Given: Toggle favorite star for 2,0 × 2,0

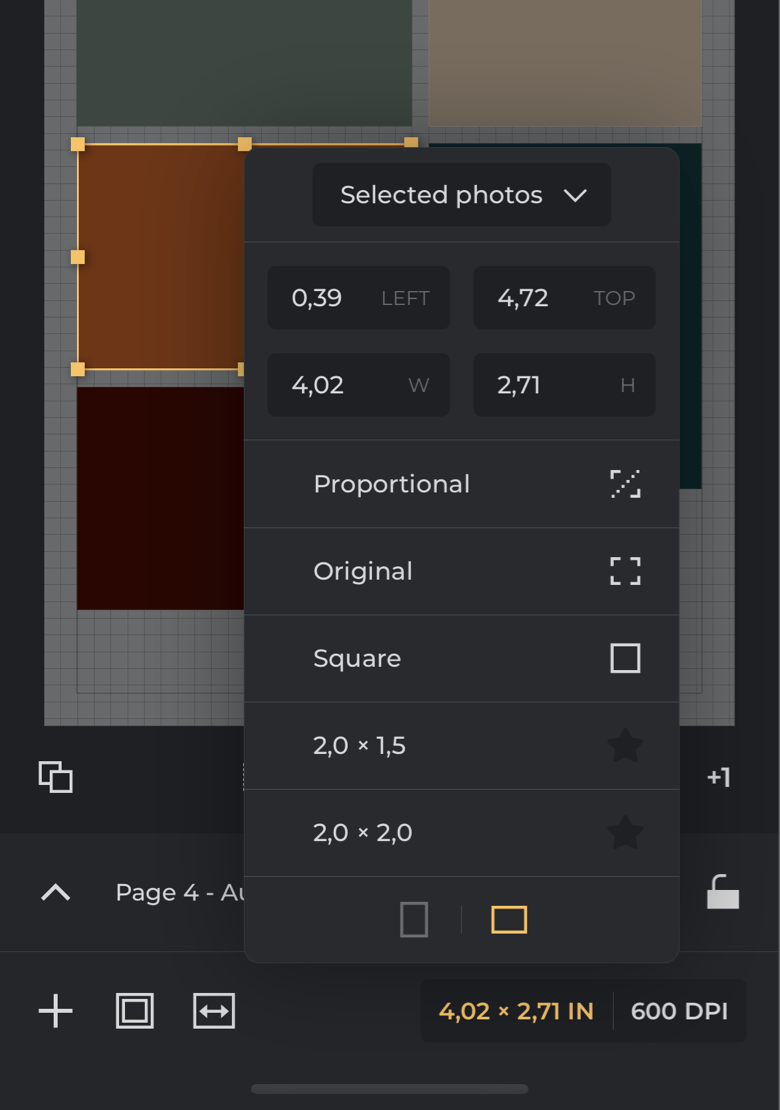Looking at the screenshot, I should point(625,832).
